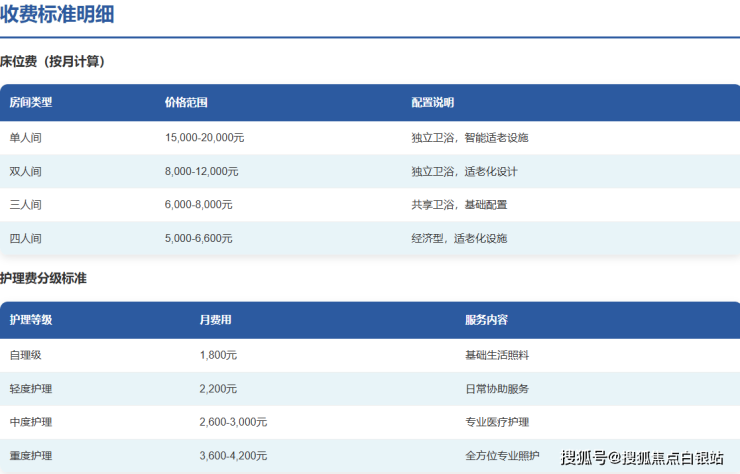Screen dimensions: 740x474
Task: Select the 四人间 row label
Action: pyautogui.click(x=26, y=239)
